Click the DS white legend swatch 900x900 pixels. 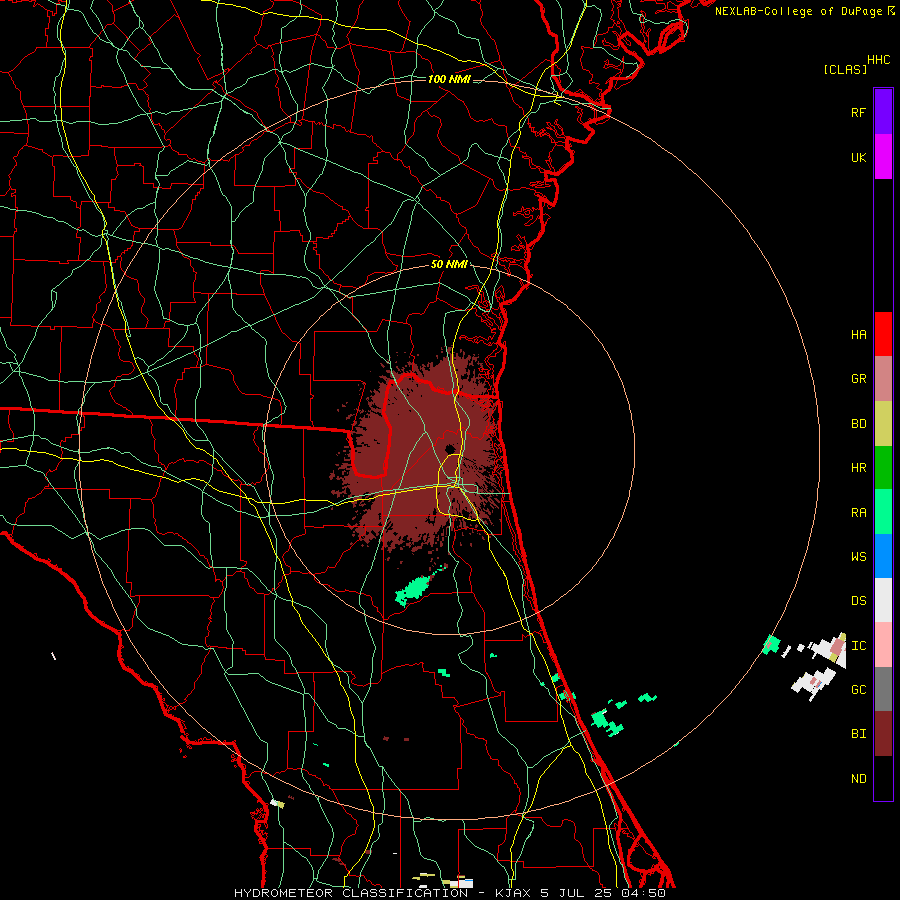click(883, 600)
